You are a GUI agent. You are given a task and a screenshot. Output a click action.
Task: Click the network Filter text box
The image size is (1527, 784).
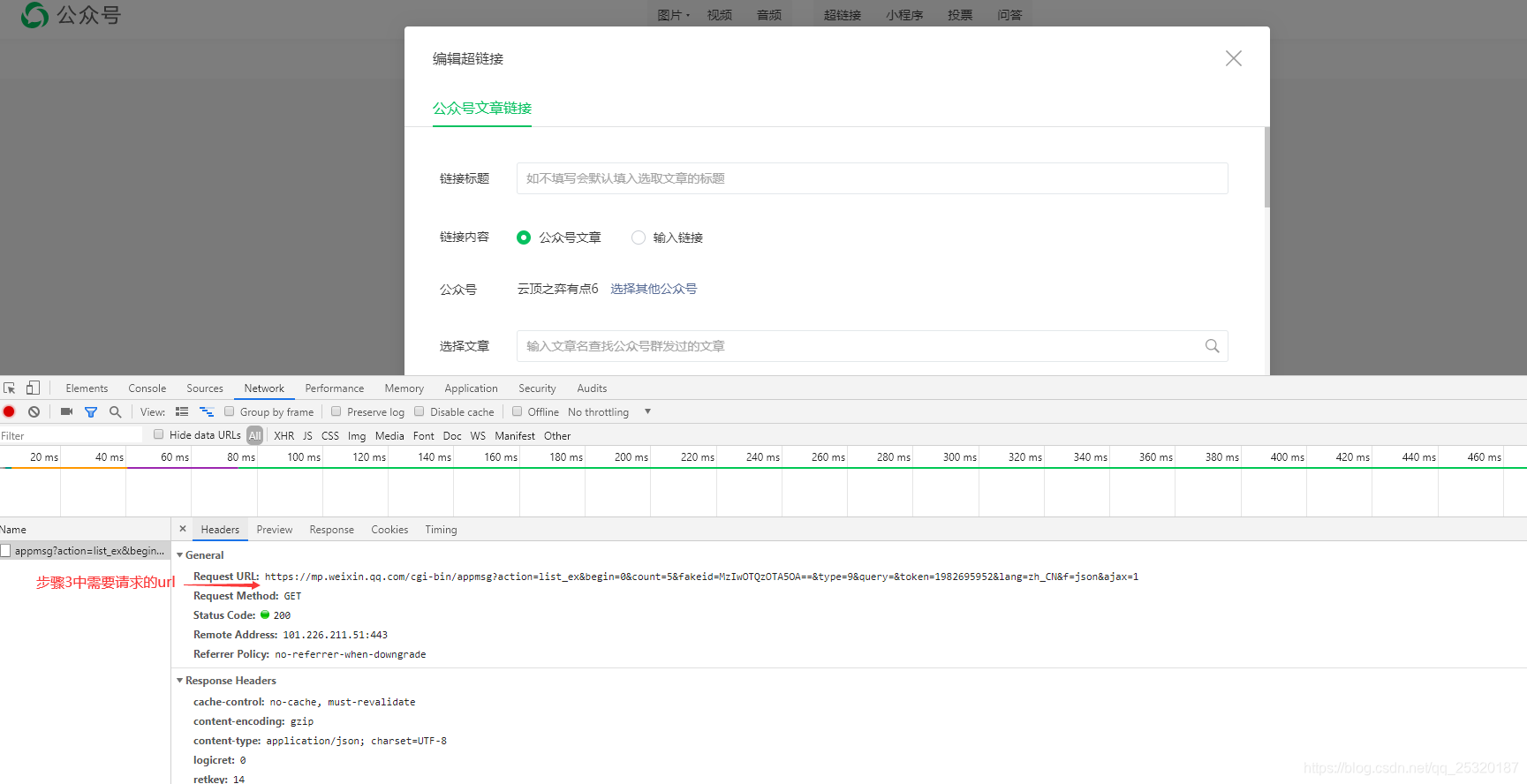click(x=71, y=435)
